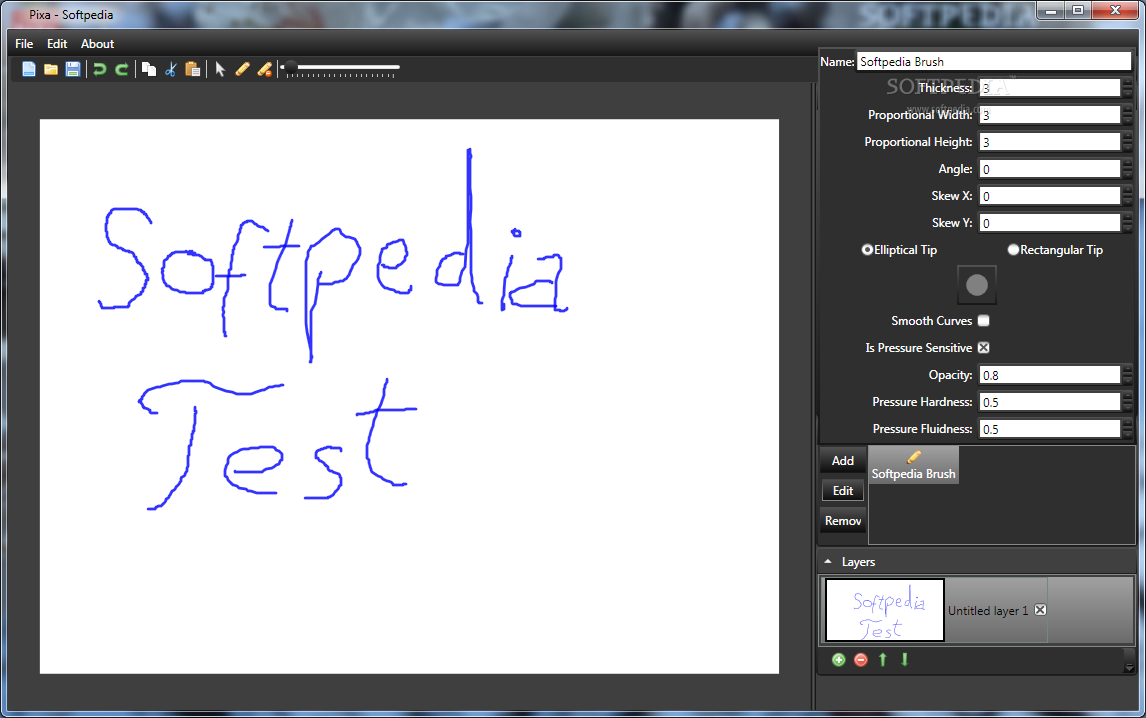Paste from clipboard using the paste icon
The height and width of the screenshot is (718, 1146).
[193, 69]
